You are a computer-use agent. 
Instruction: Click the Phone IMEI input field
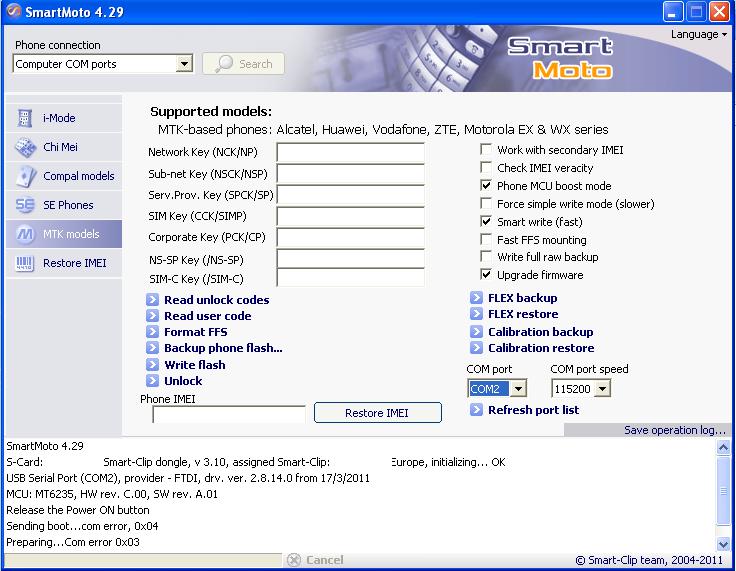tap(229, 414)
